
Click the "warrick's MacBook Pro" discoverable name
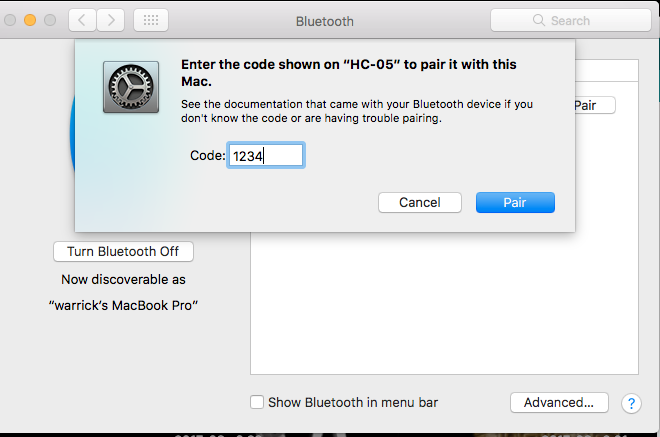tap(123, 305)
